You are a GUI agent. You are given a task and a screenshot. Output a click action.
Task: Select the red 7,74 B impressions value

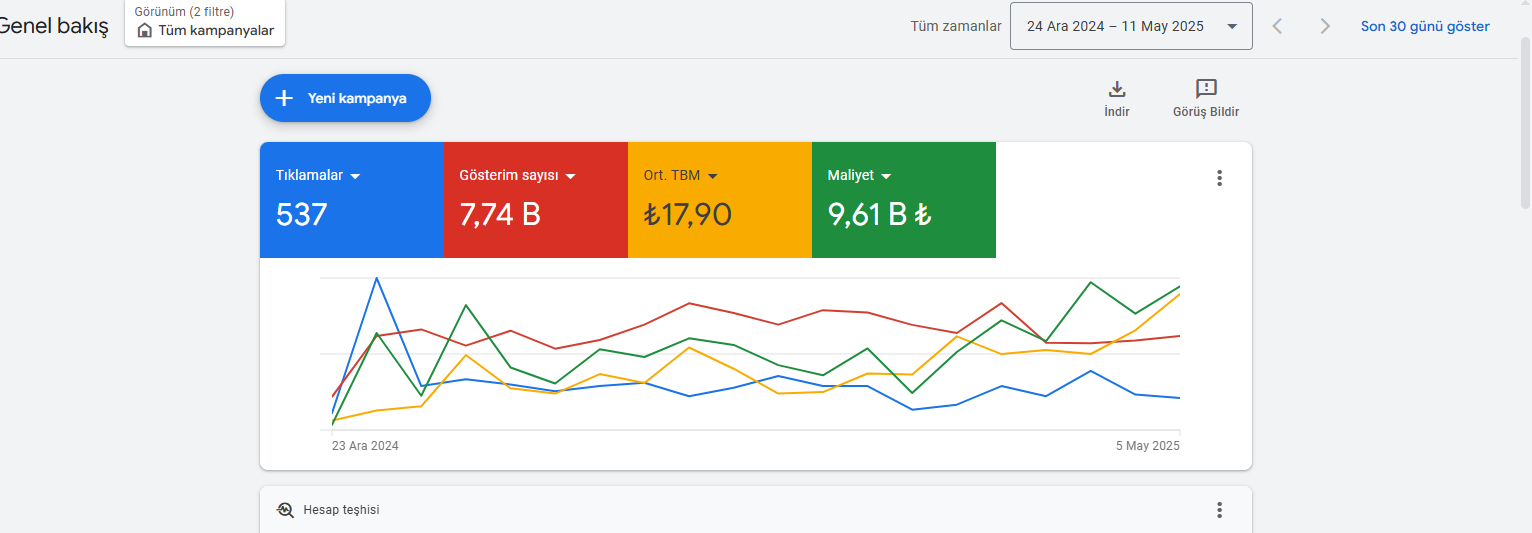(500, 214)
